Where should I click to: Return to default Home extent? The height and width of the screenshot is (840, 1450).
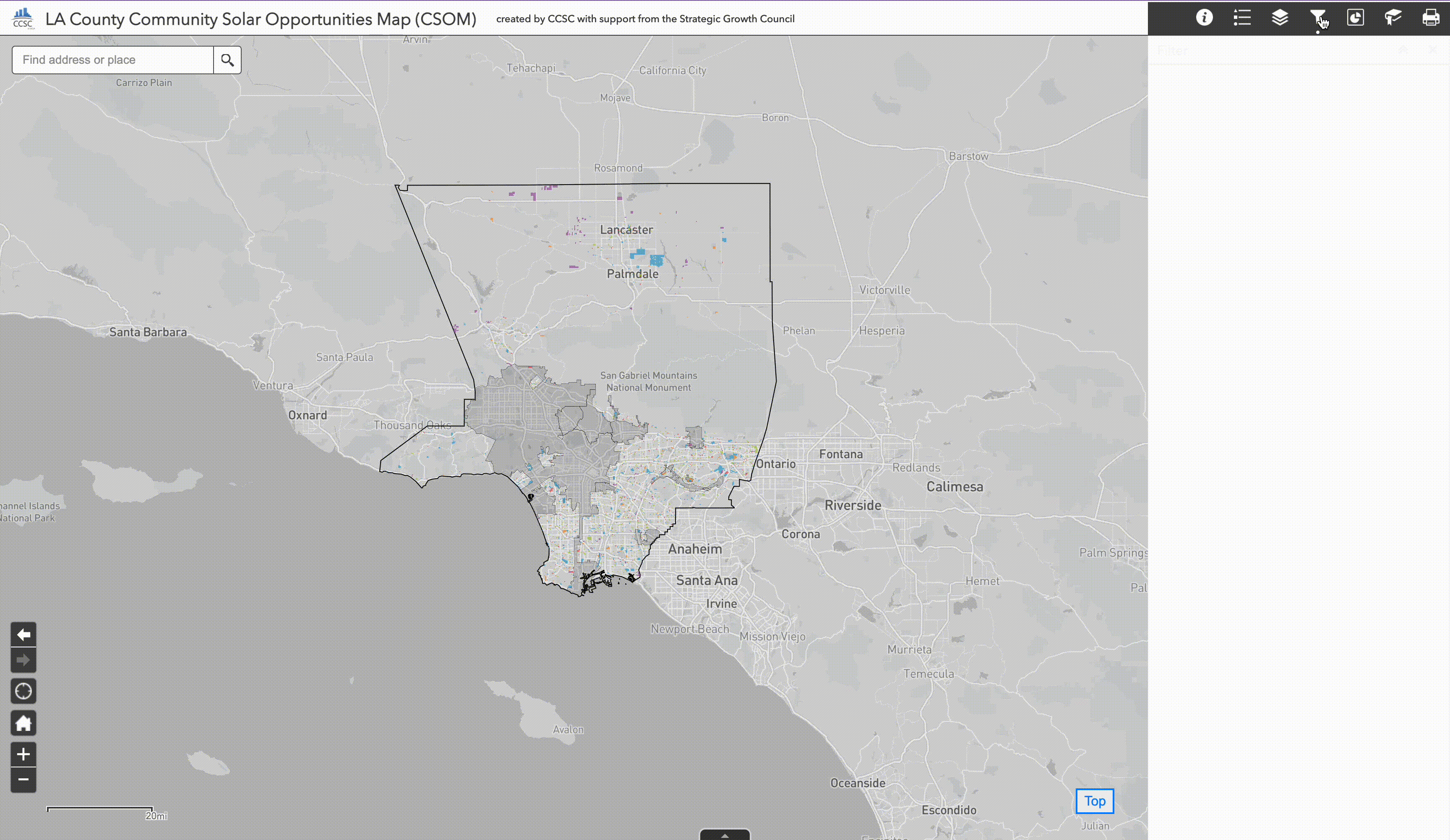point(23,723)
